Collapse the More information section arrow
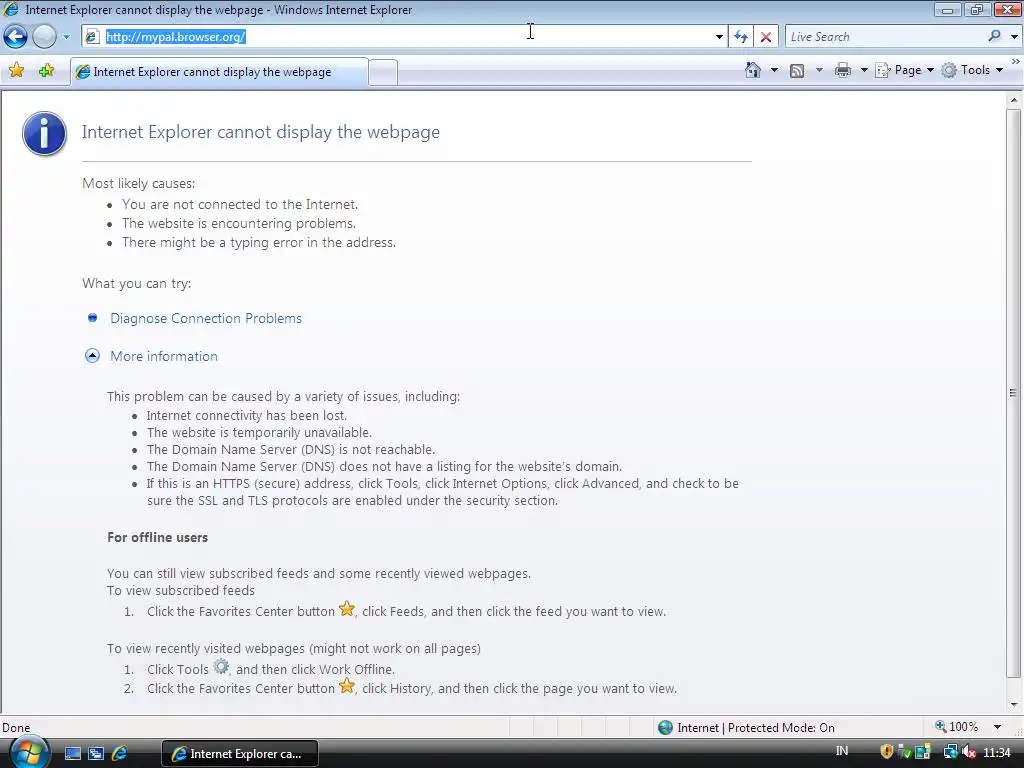This screenshot has width=1024, height=768. pyautogui.click(x=92, y=356)
